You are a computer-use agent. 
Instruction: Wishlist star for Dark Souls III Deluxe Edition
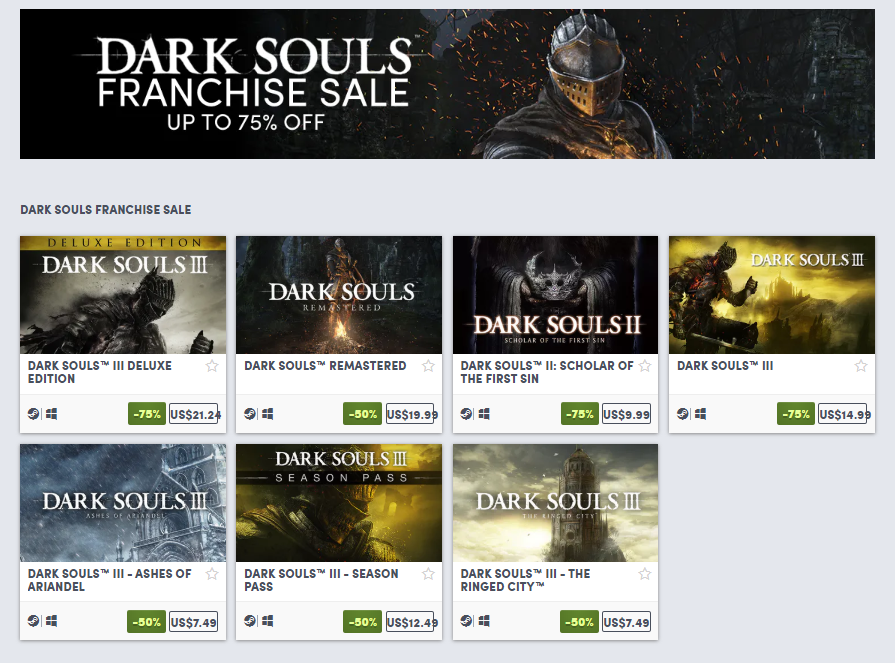(x=212, y=366)
